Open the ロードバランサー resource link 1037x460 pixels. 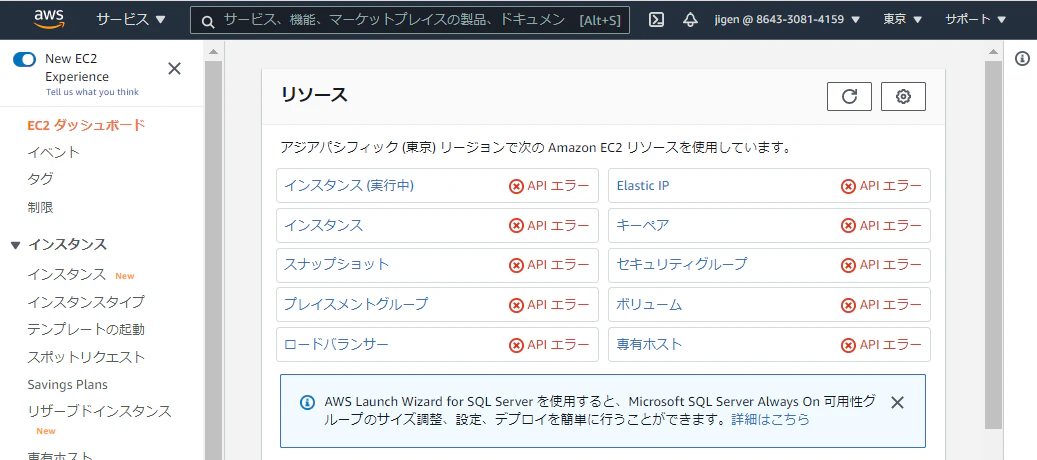[x=337, y=344]
